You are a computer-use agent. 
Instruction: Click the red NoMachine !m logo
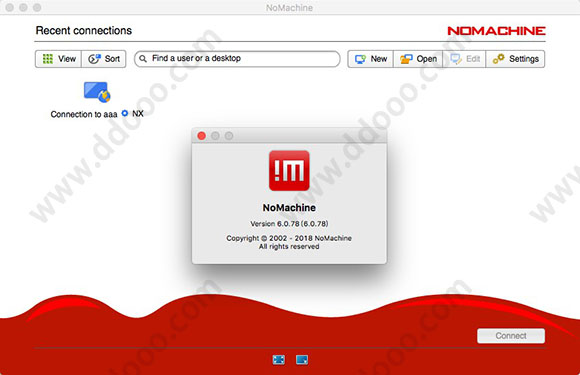click(289, 170)
